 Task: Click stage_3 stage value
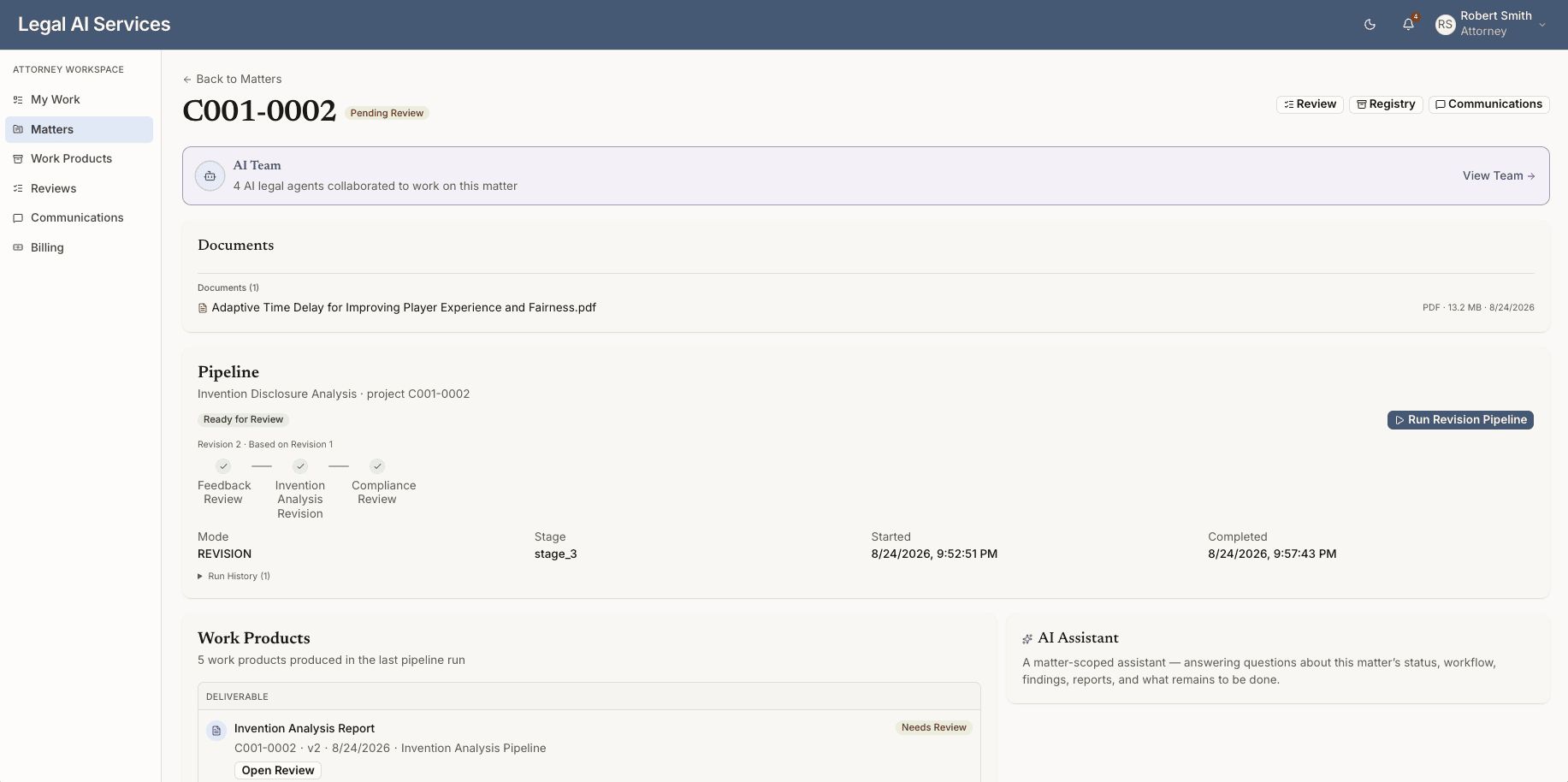coord(556,554)
